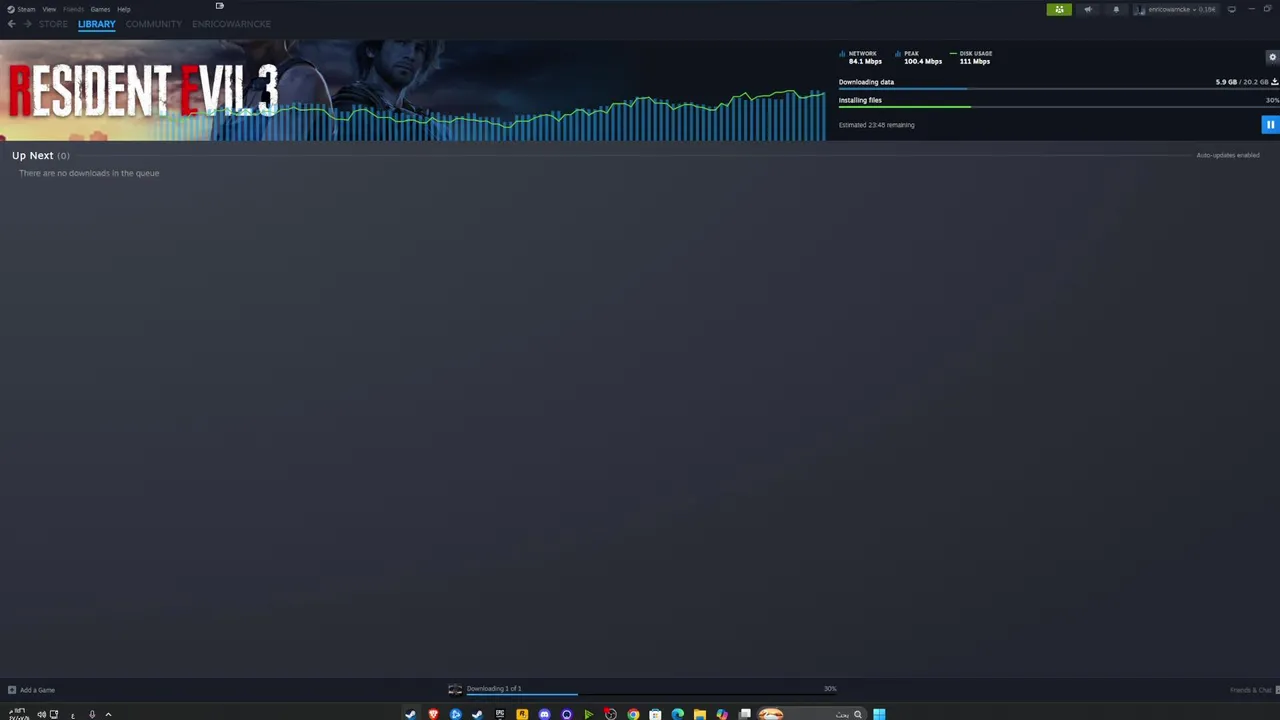Open Brave browser from taskbar
The width and height of the screenshot is (1280, 720).
point(433,714)
